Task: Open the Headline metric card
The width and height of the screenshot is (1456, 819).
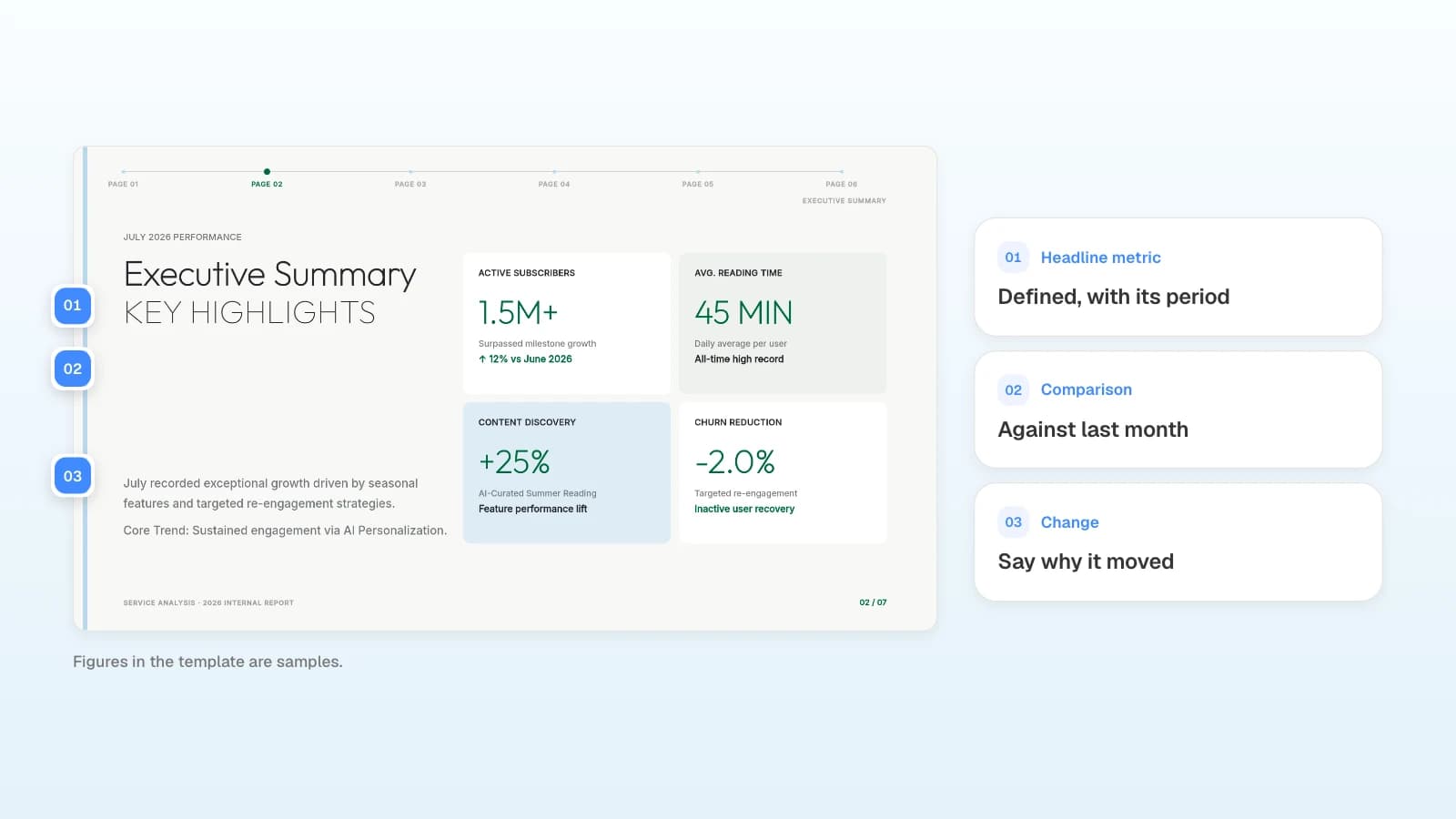Action: [x=1178, y=277]
